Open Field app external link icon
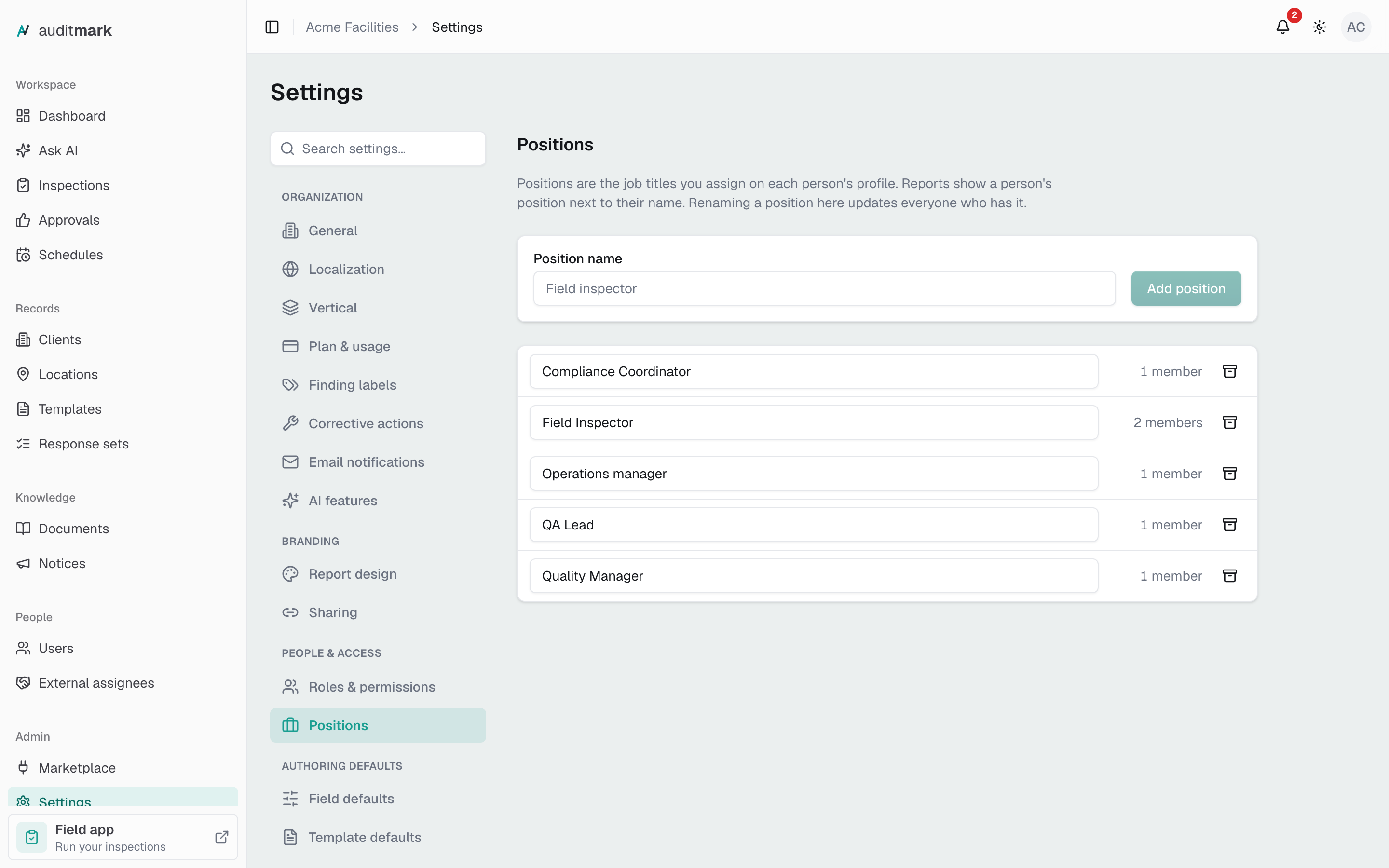Screen dimensions: 1389x868 point(221,837)
